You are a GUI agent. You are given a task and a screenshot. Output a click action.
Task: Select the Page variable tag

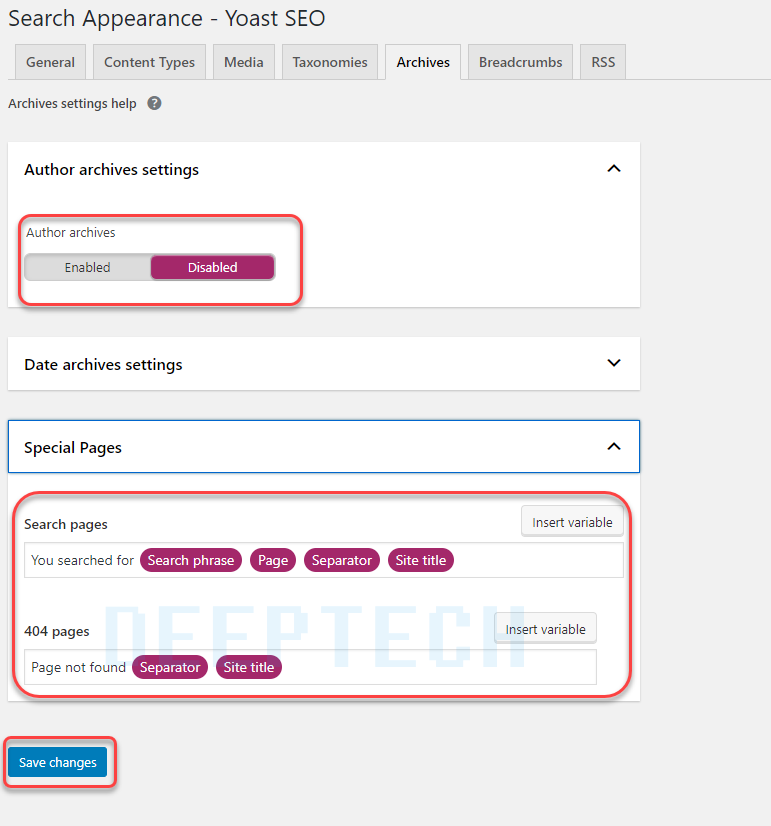click(273, 560)
